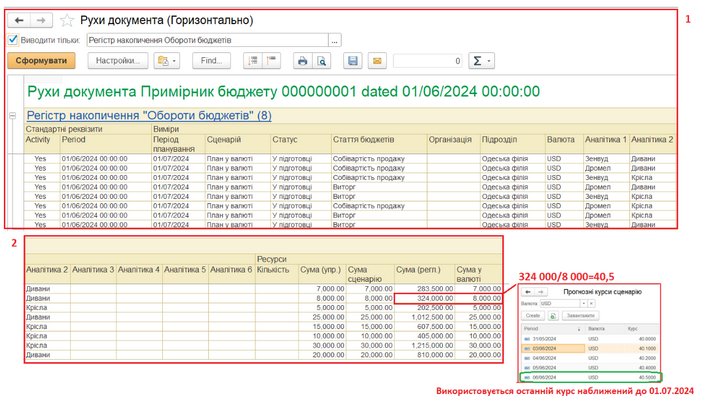Click the register name input field
Image resolution: width=710 pixels, height=401 pixels.
[x=205, y=40]
